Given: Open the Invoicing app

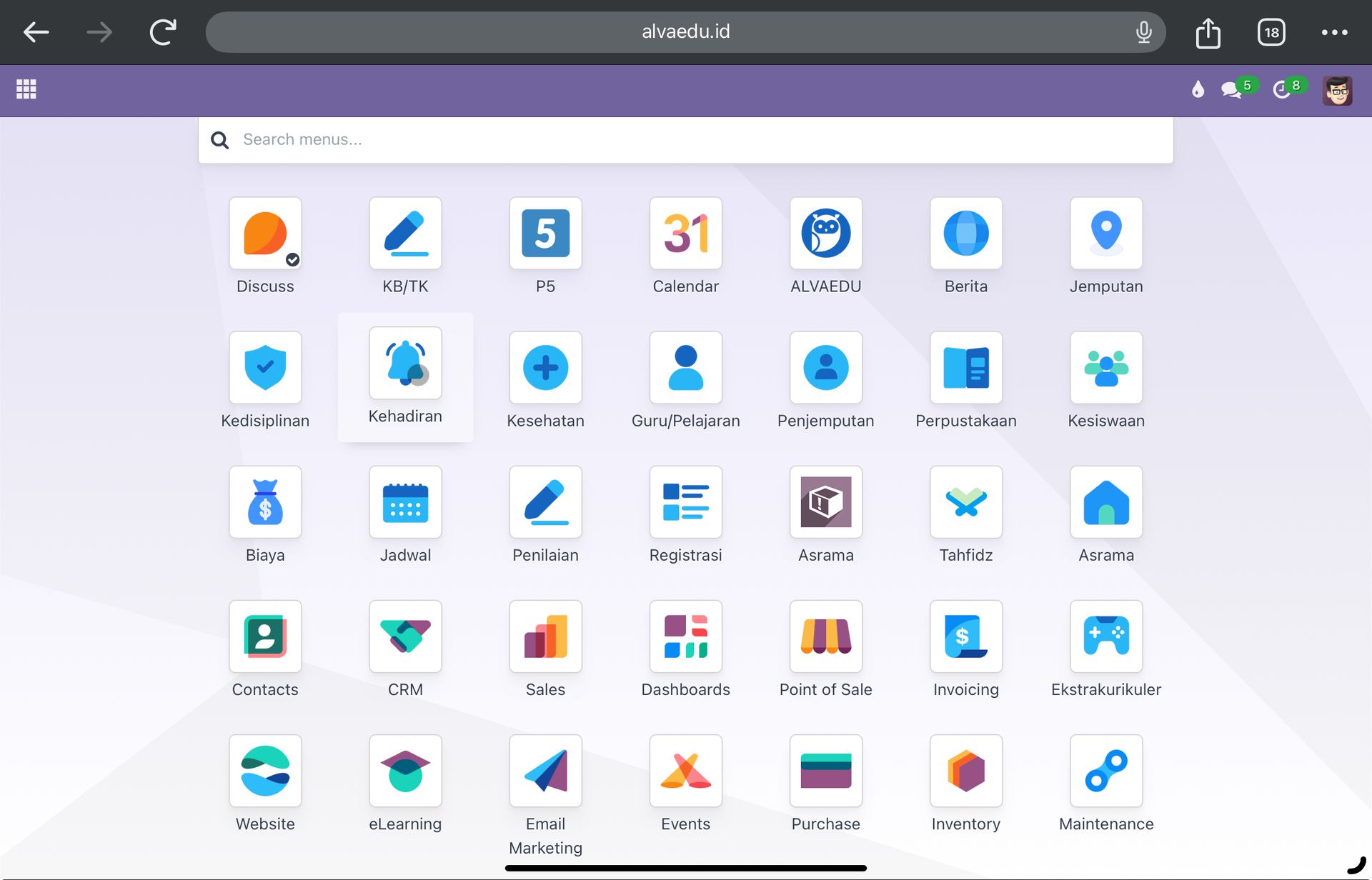Looking at the screenshot, I should [966, 636].
